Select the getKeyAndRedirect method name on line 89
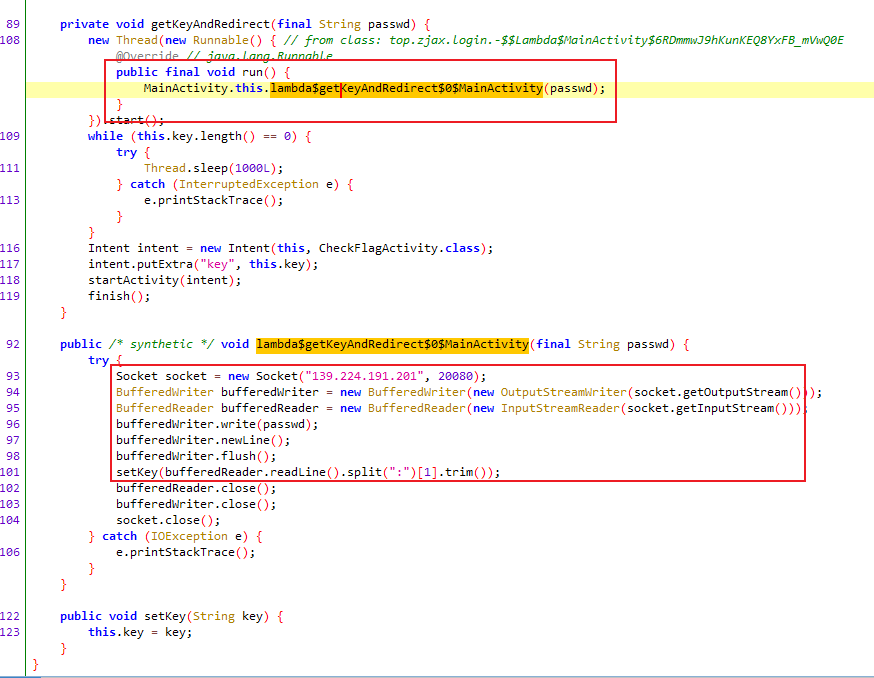874x678 pixels. (210, 25)
